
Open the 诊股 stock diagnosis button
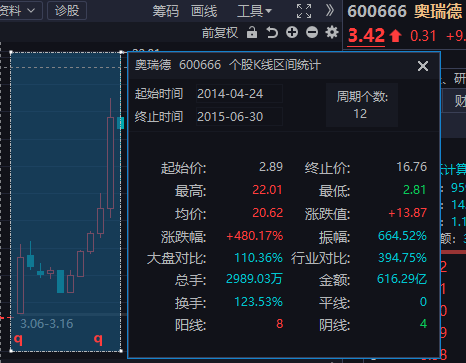point(67,11)
